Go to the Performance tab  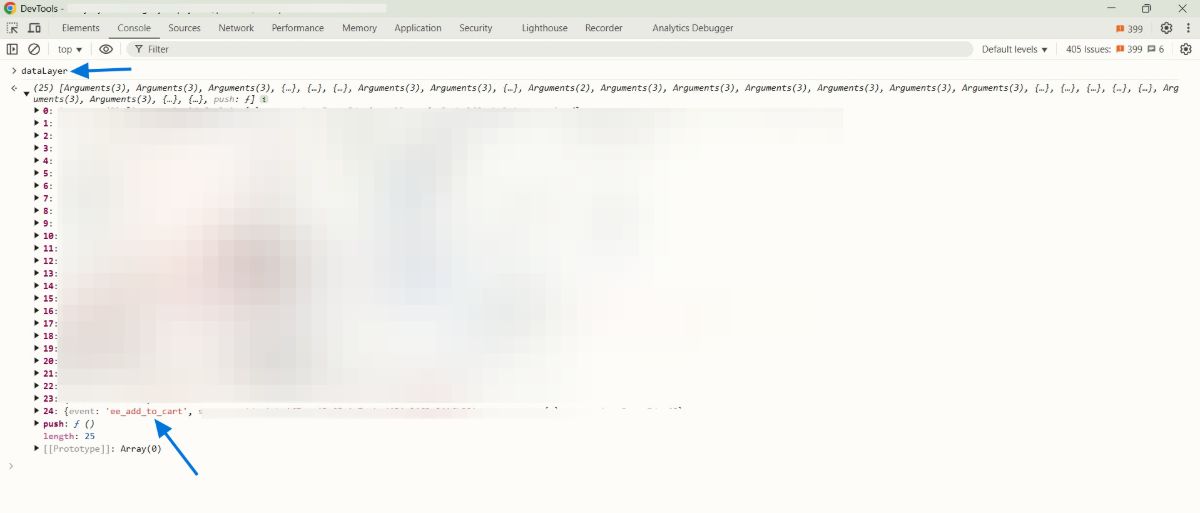297,28
